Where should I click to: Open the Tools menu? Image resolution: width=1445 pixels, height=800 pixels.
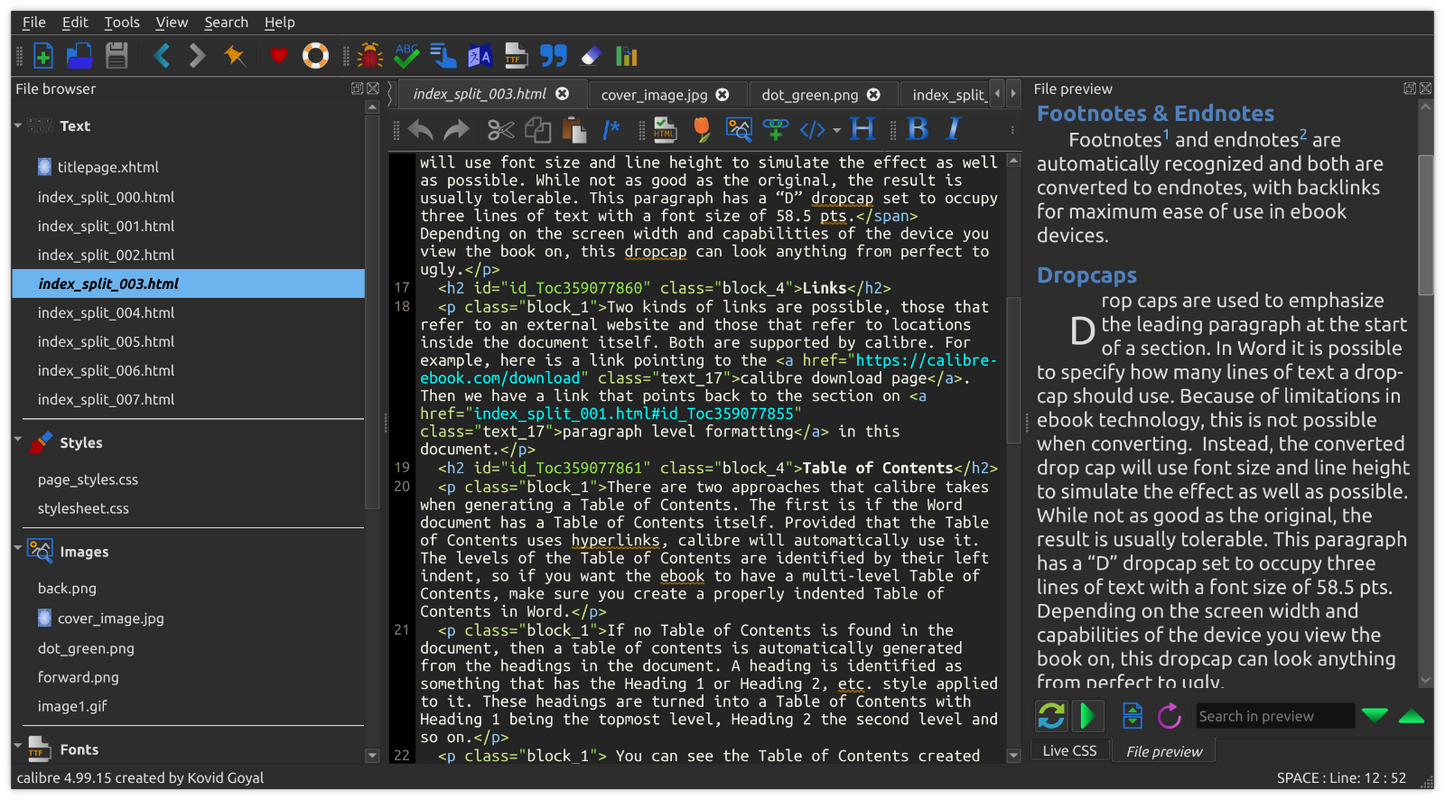(x=121, y=21)
